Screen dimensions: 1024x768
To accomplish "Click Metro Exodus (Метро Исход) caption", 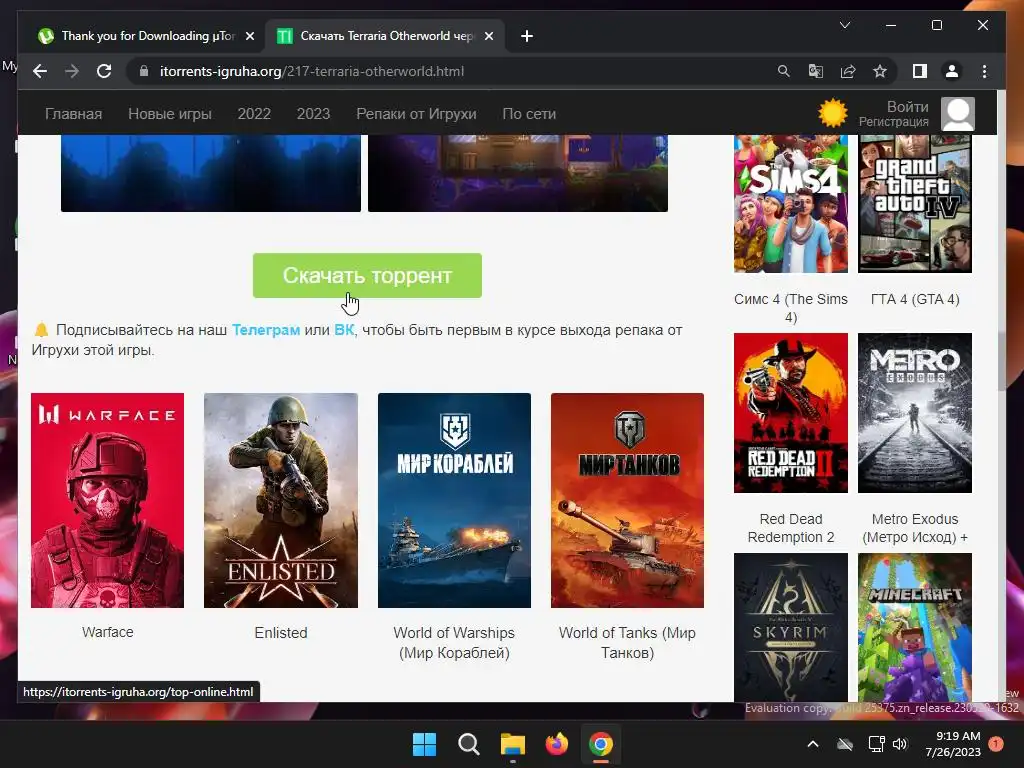I will tap(915, 528).
